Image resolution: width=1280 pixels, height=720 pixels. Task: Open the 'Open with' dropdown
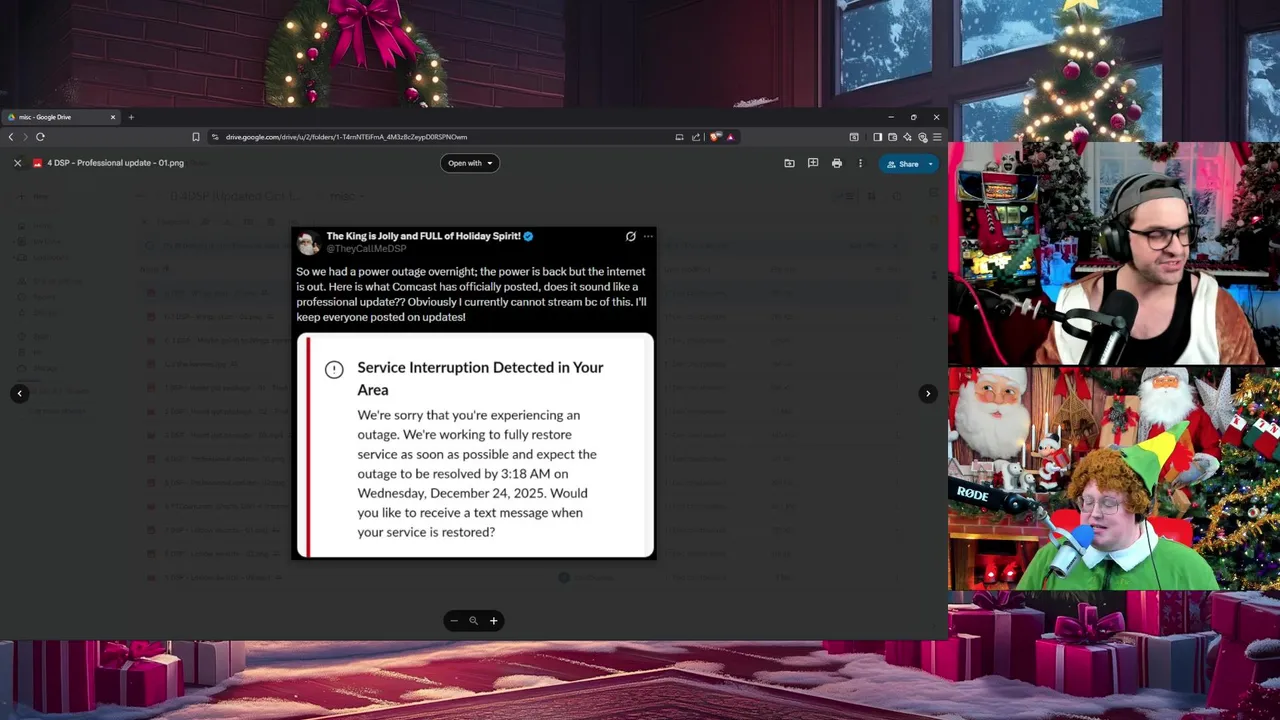click(470, 163)
